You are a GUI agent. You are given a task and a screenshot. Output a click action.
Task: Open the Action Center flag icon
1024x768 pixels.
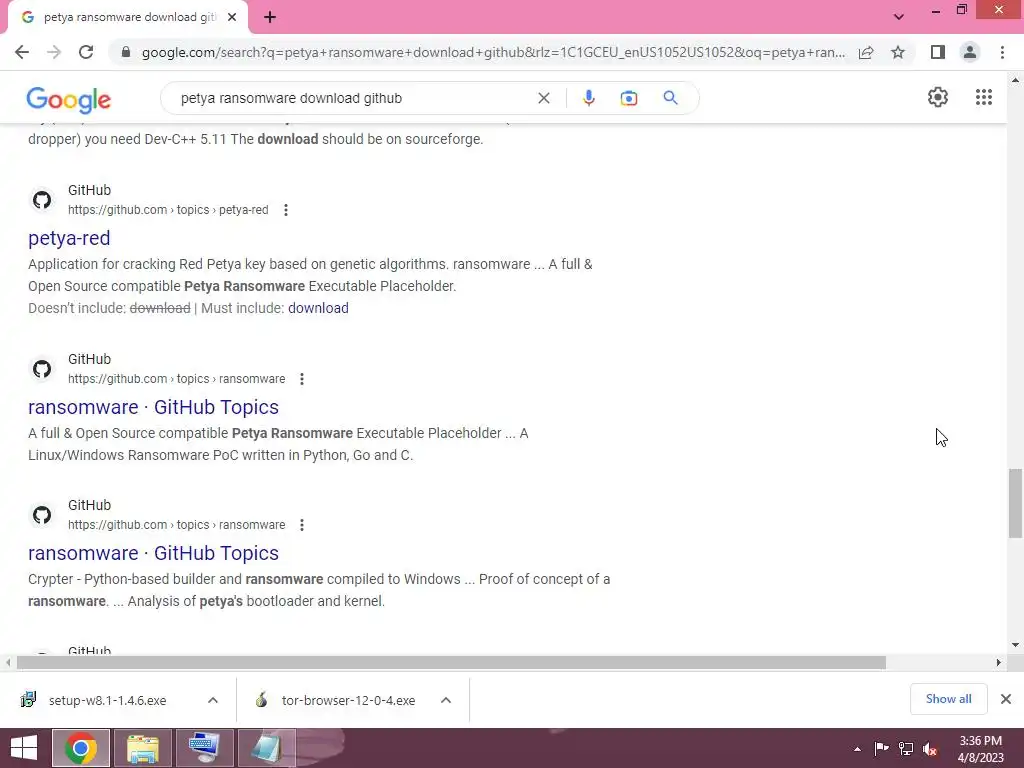tap(881, 748)
